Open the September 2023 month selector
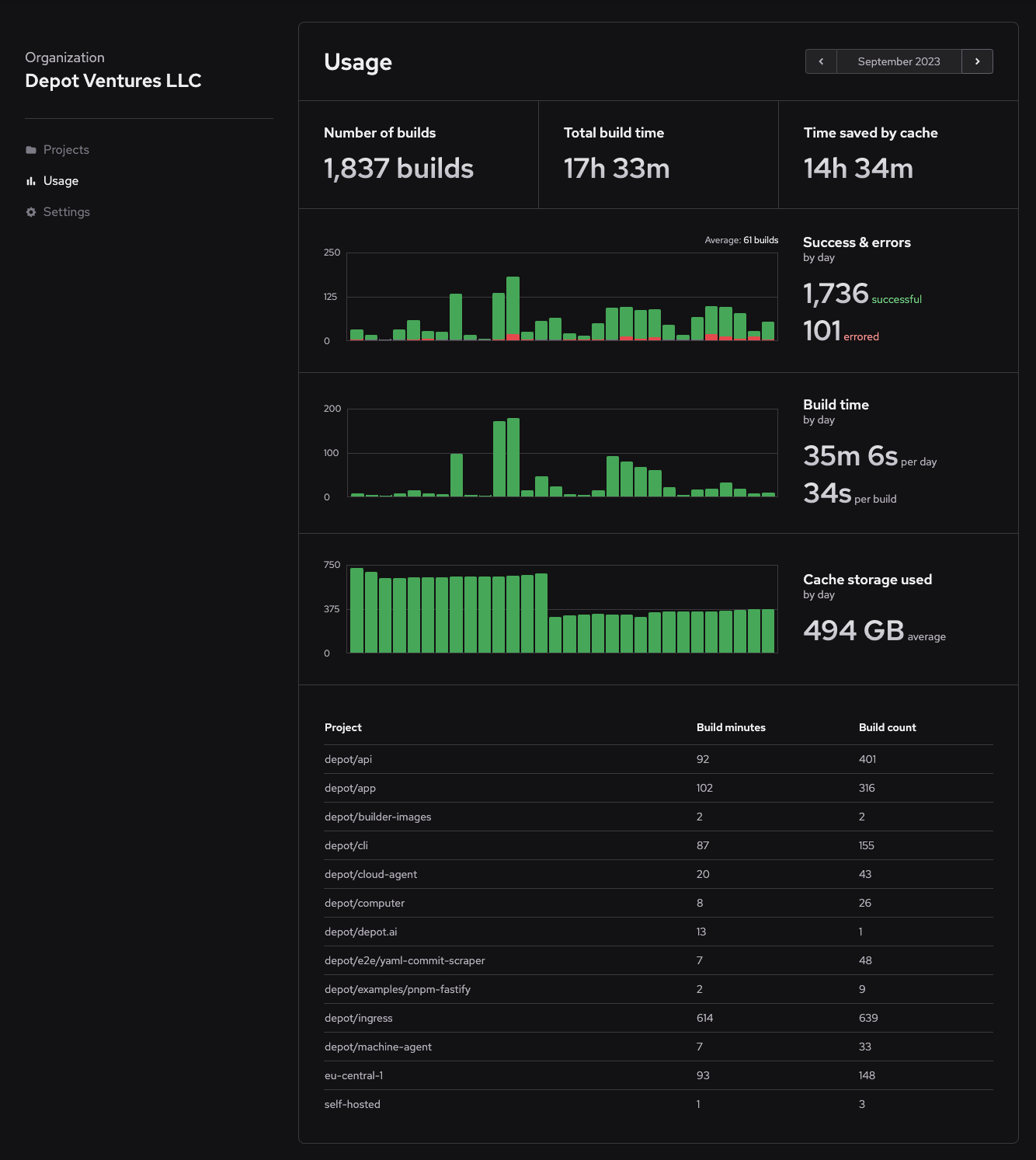The image size is (1036, 1160). pyautogui.click(x=899, y=61)
